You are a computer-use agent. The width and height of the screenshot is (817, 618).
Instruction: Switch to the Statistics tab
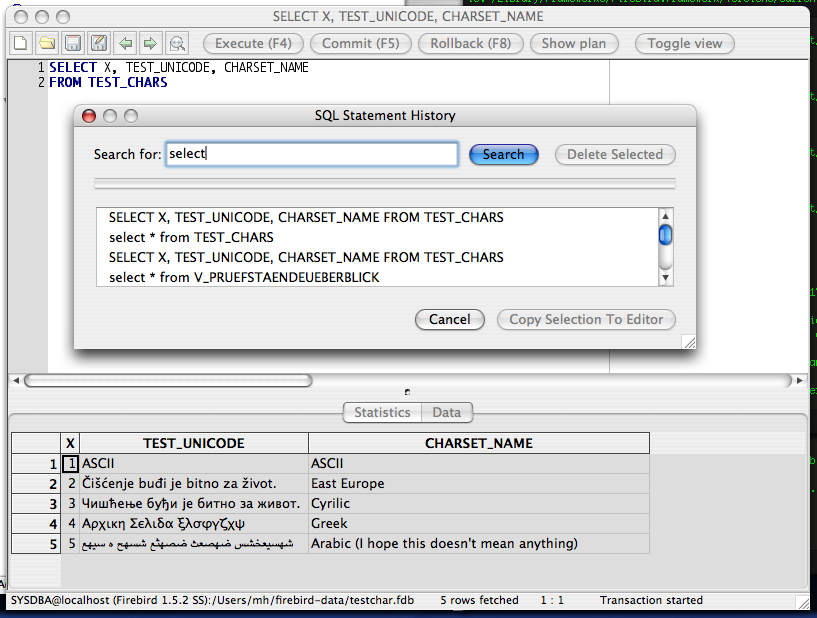[382, 412]
